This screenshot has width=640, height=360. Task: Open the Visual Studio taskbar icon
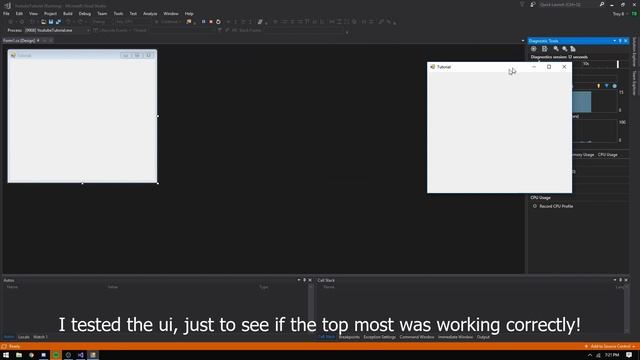tap(80, 355)
